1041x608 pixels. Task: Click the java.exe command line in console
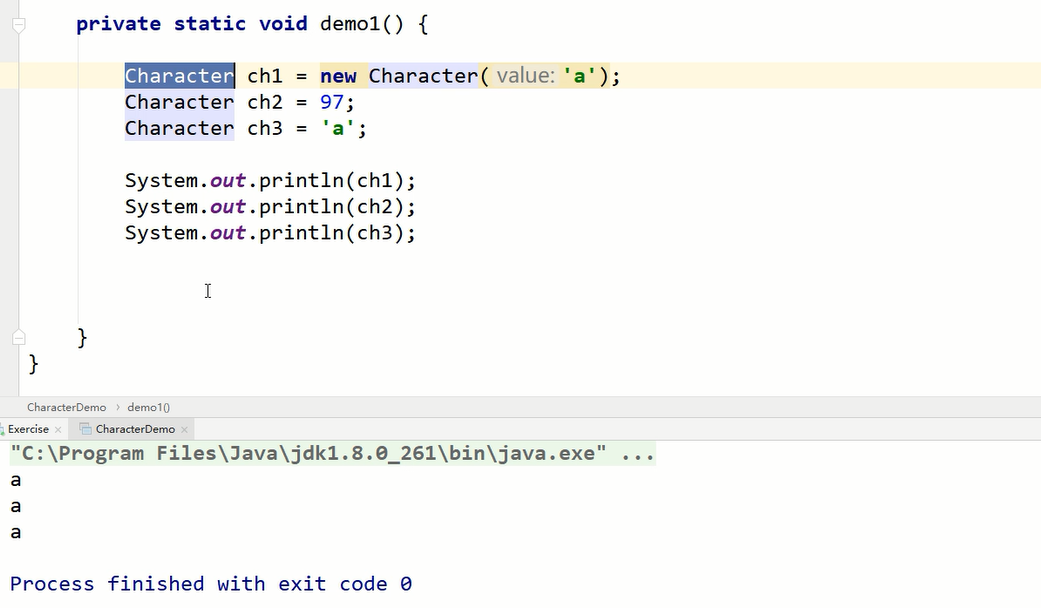click(333, 453)
